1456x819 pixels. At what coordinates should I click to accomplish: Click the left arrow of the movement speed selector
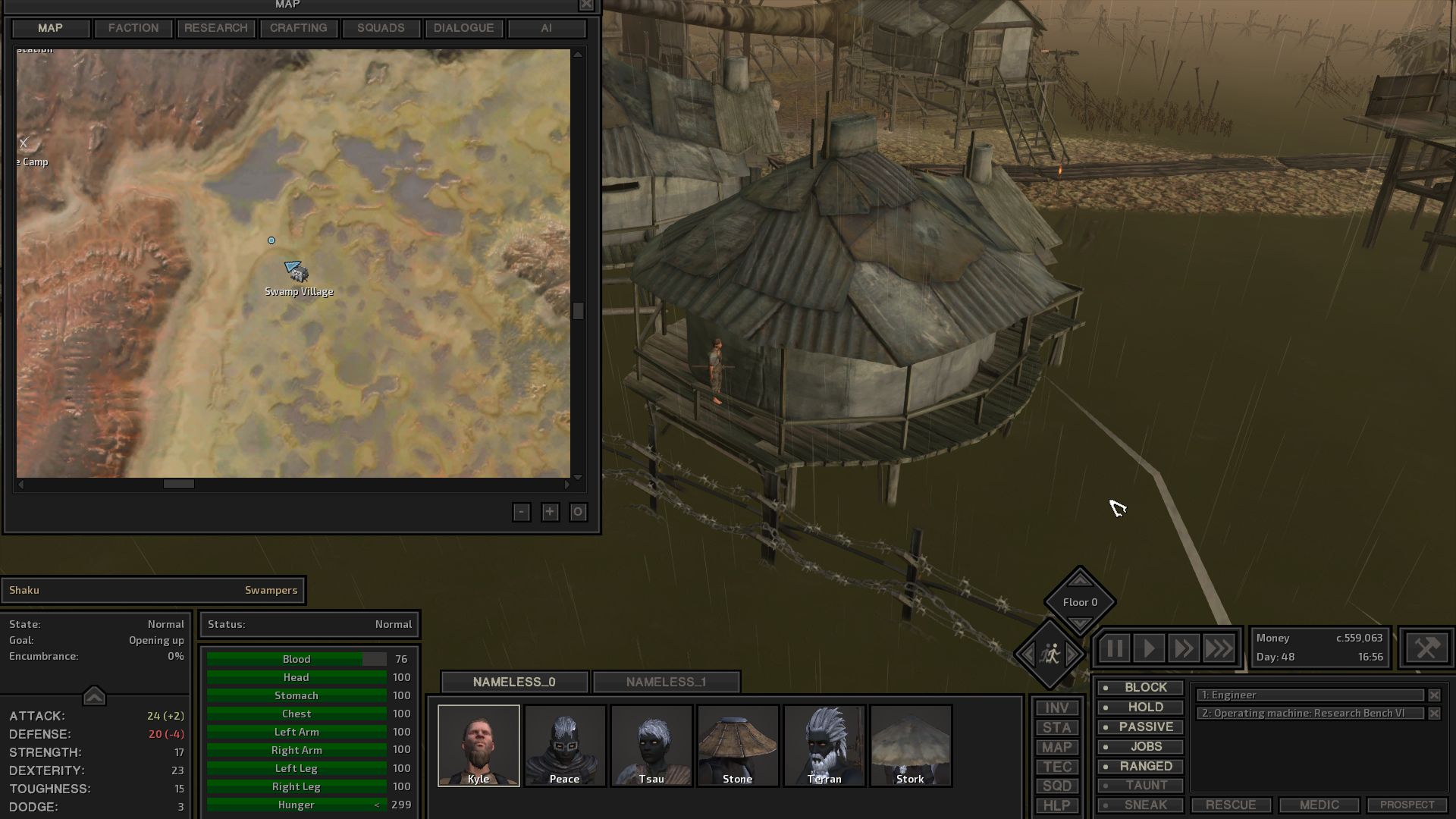(x=1027, y=654)
